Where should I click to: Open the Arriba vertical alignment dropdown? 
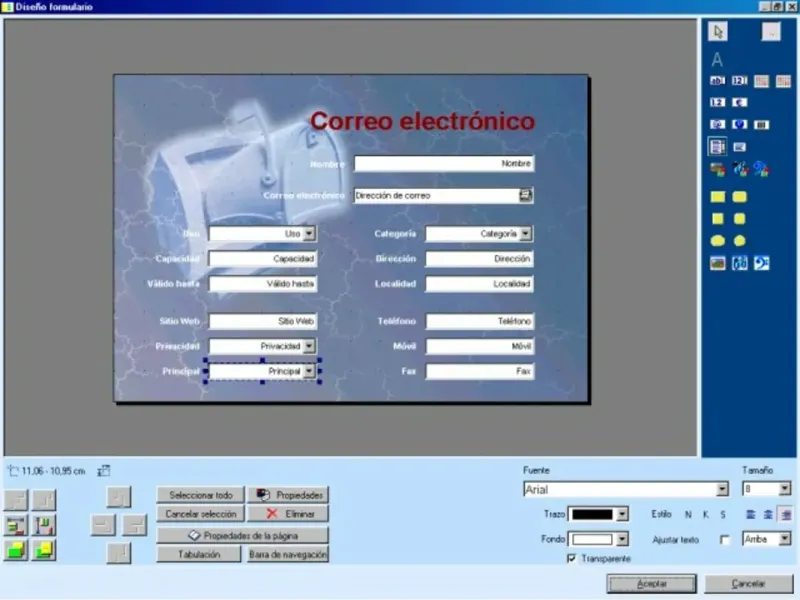coord(785,539)
